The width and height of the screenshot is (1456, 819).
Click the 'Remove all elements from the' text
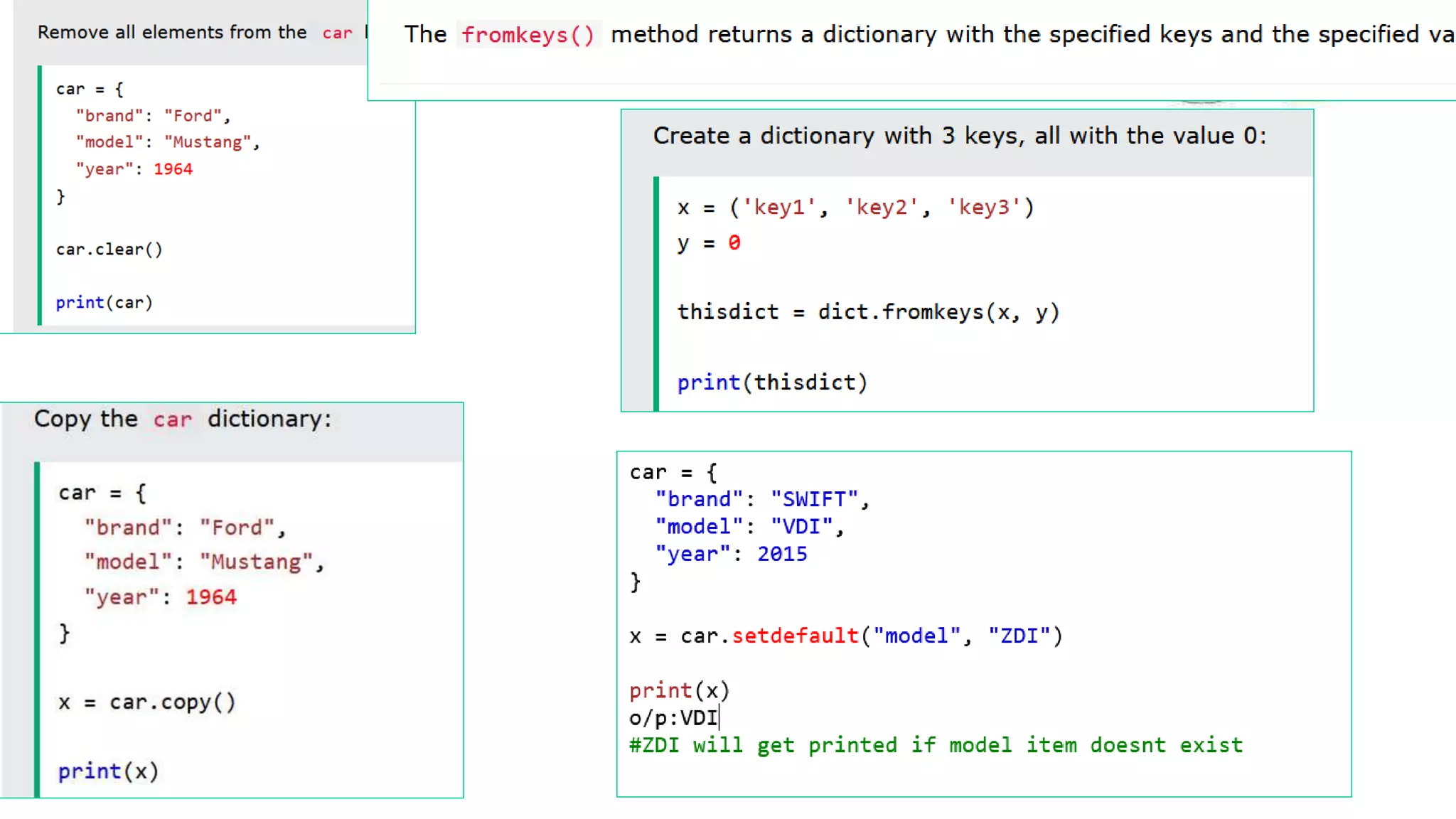click(x=172, y=33)
